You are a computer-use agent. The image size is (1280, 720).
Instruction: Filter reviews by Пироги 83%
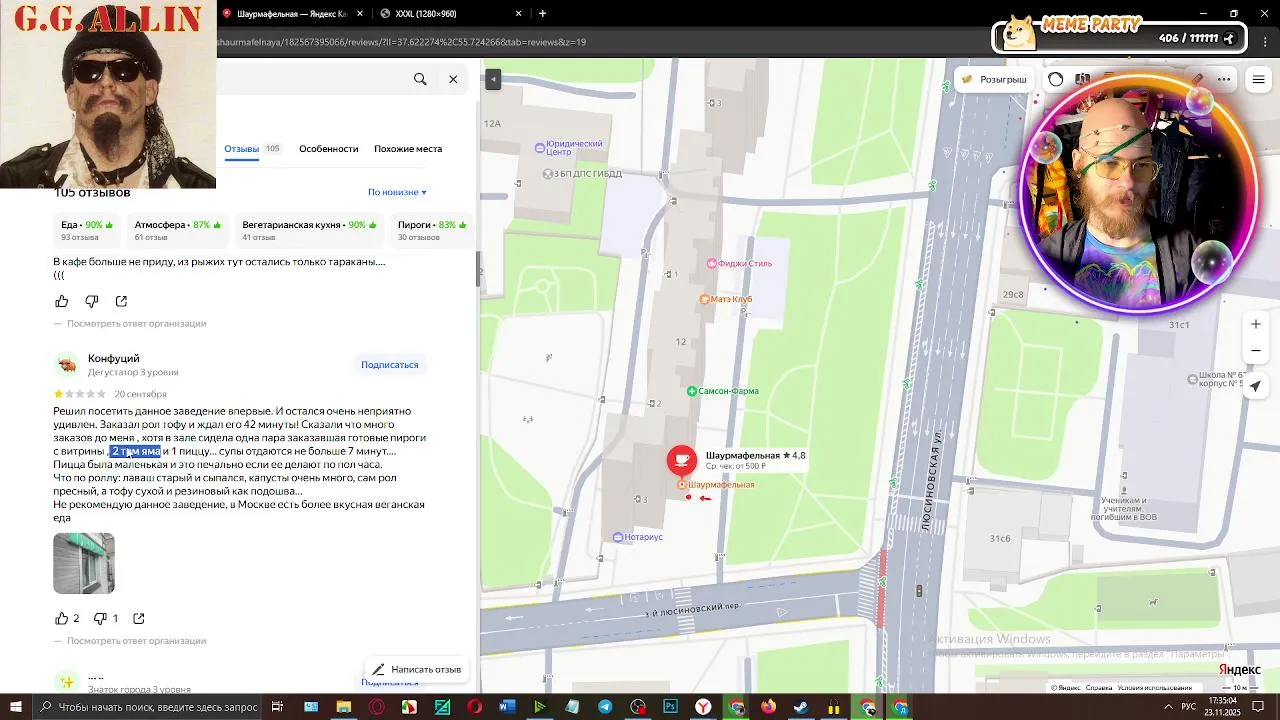tap(431, 230)
